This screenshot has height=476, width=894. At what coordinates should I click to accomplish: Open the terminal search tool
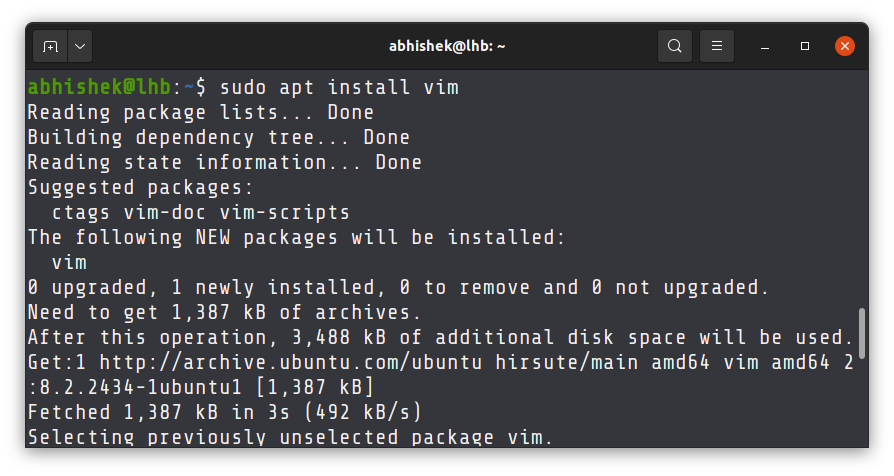click(x=675, y=46)
